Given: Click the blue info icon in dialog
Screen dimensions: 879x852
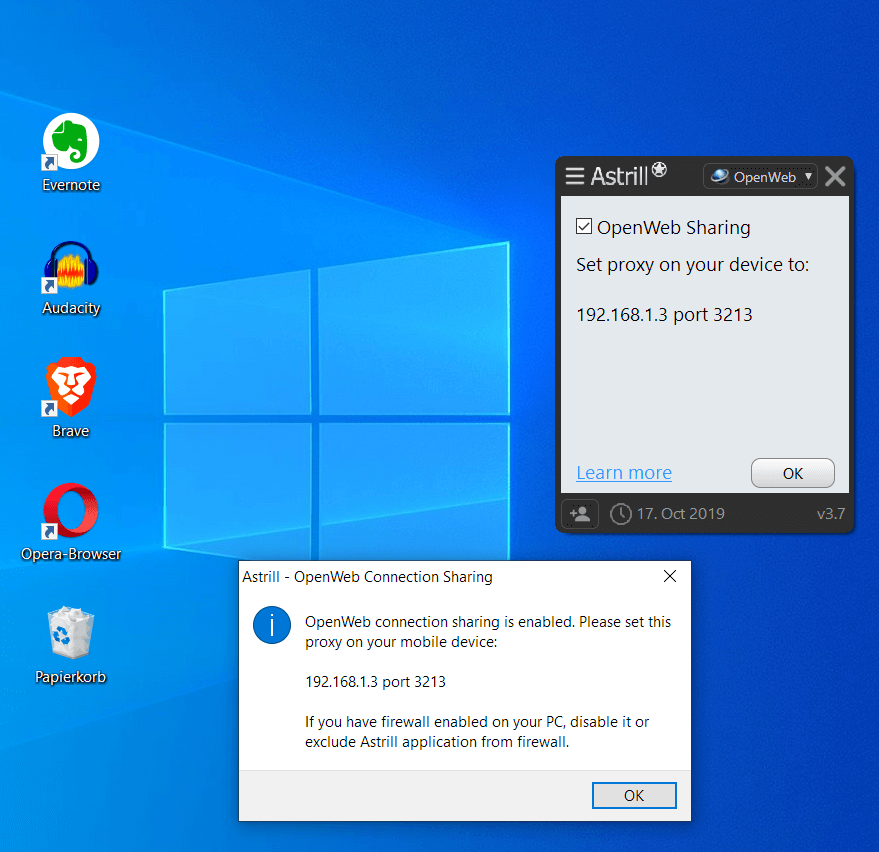Looking at the screenshot, I should (272, 625).
